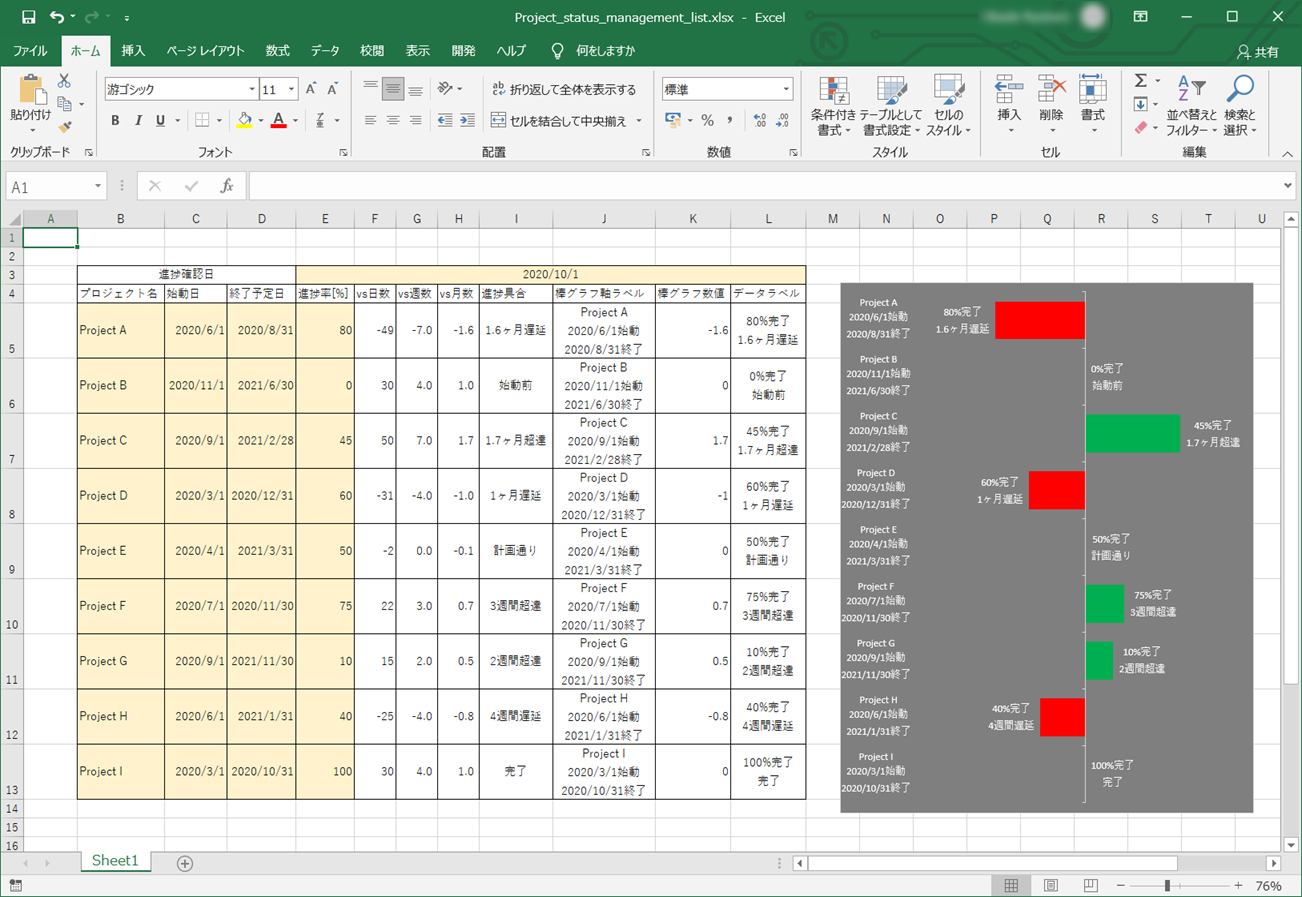Open the number format 標準 dropdown
The height and width of the screenshot is (897, 1302).
(x=786, y=90)
